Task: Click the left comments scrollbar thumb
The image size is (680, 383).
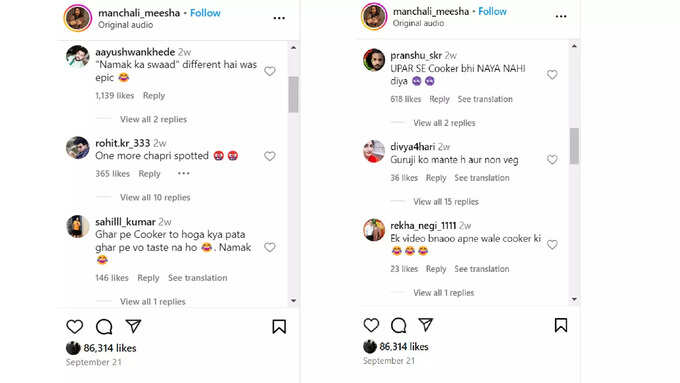Action: (293, 95)
